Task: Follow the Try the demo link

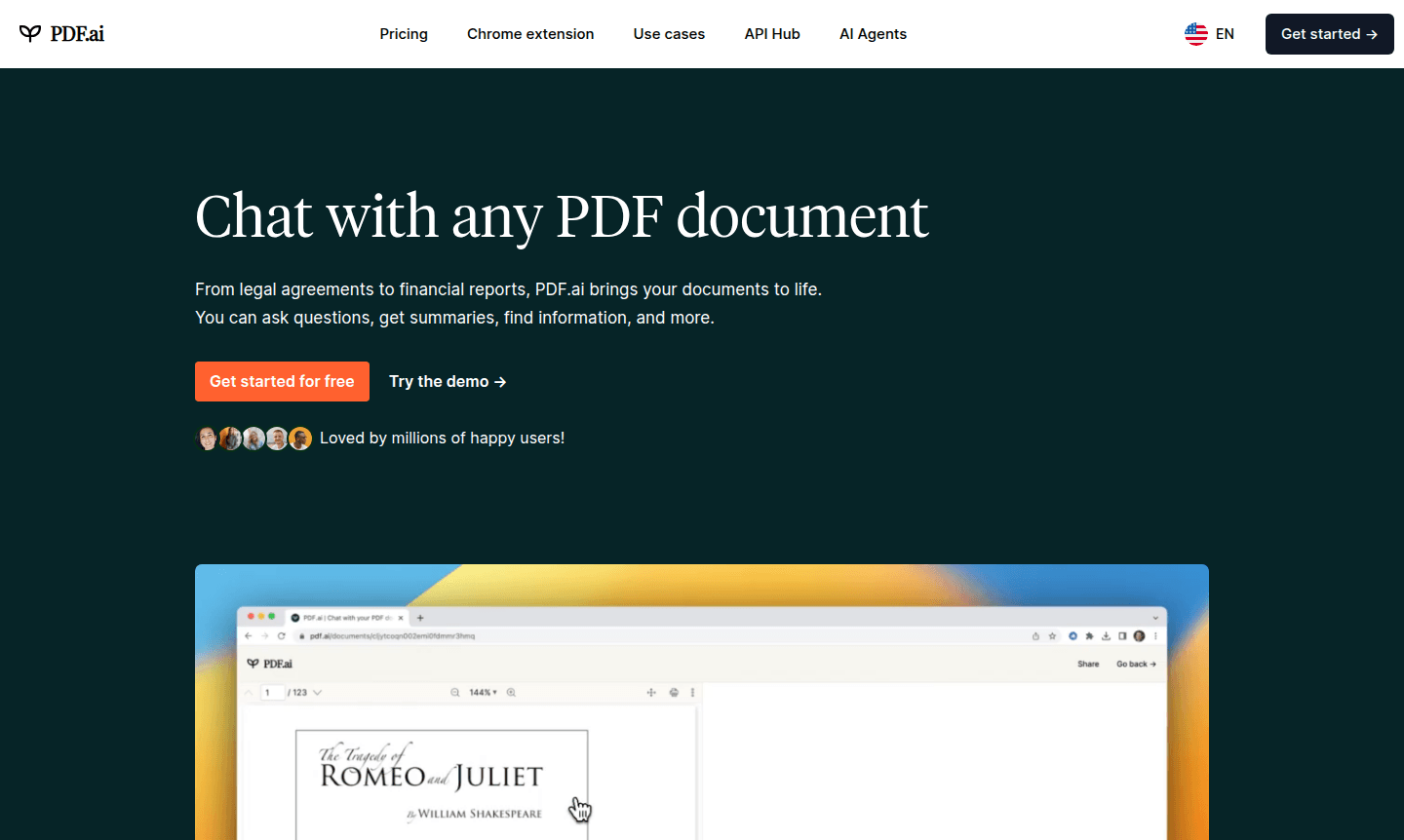Action: (x=447, y=381)
